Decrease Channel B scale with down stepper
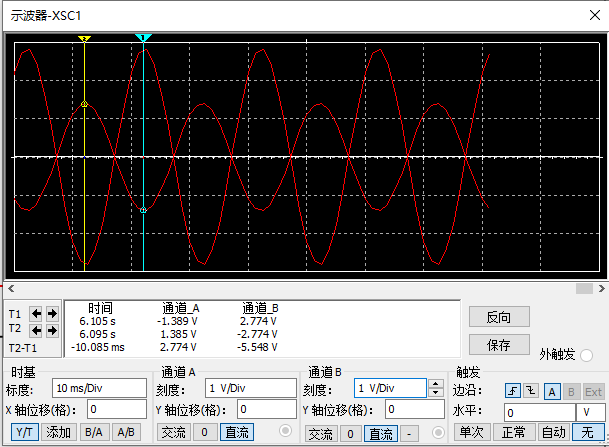The width and height of the screenshot is (609, 447). (x=435, y=393)
